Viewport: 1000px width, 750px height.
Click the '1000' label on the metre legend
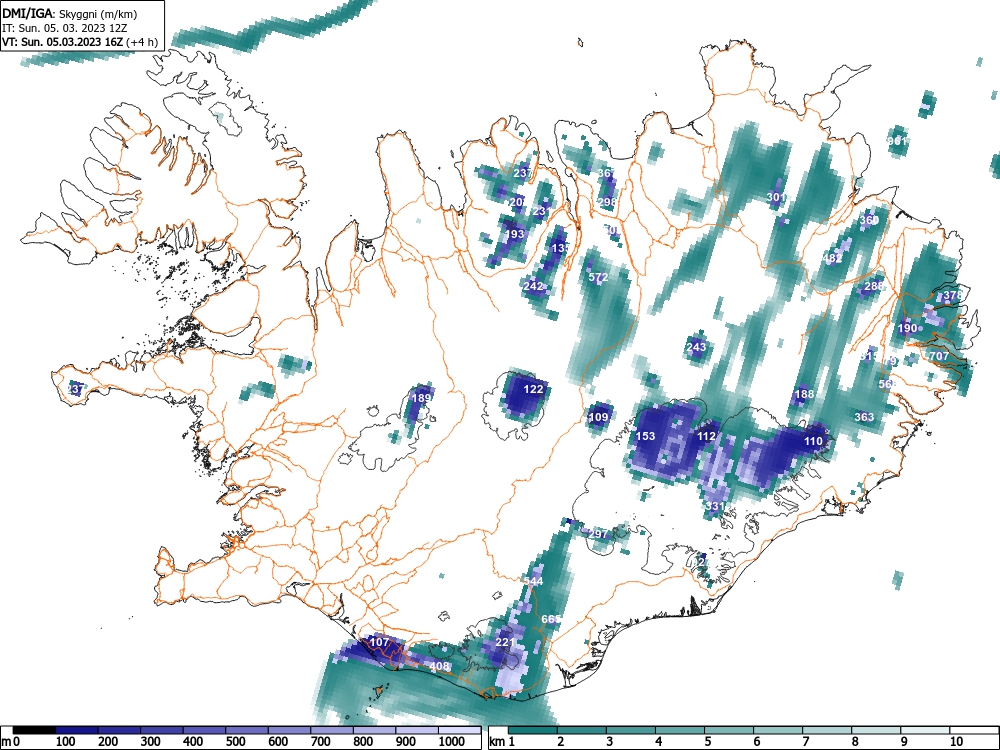[452, 742]
